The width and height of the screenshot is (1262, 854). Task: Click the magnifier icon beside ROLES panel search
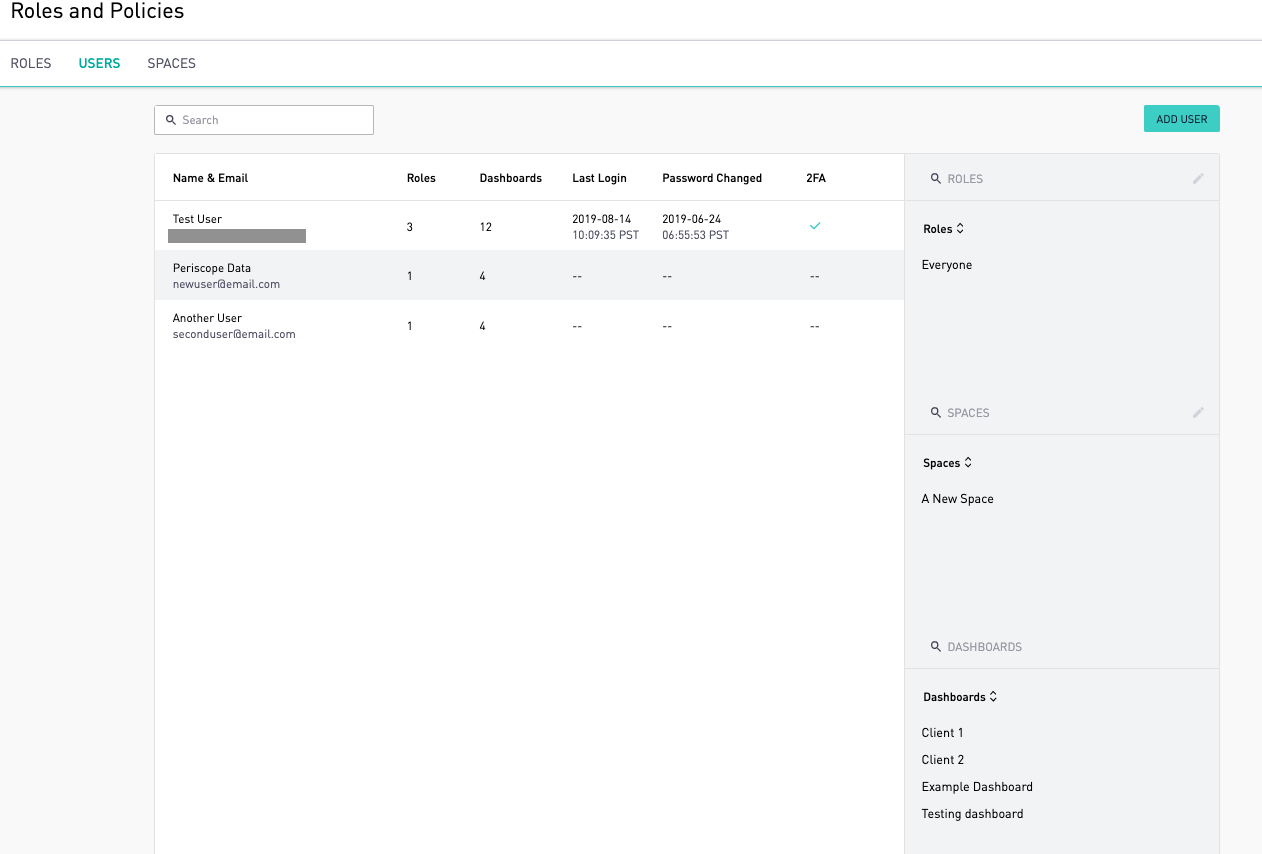click(x=936, y=179)
